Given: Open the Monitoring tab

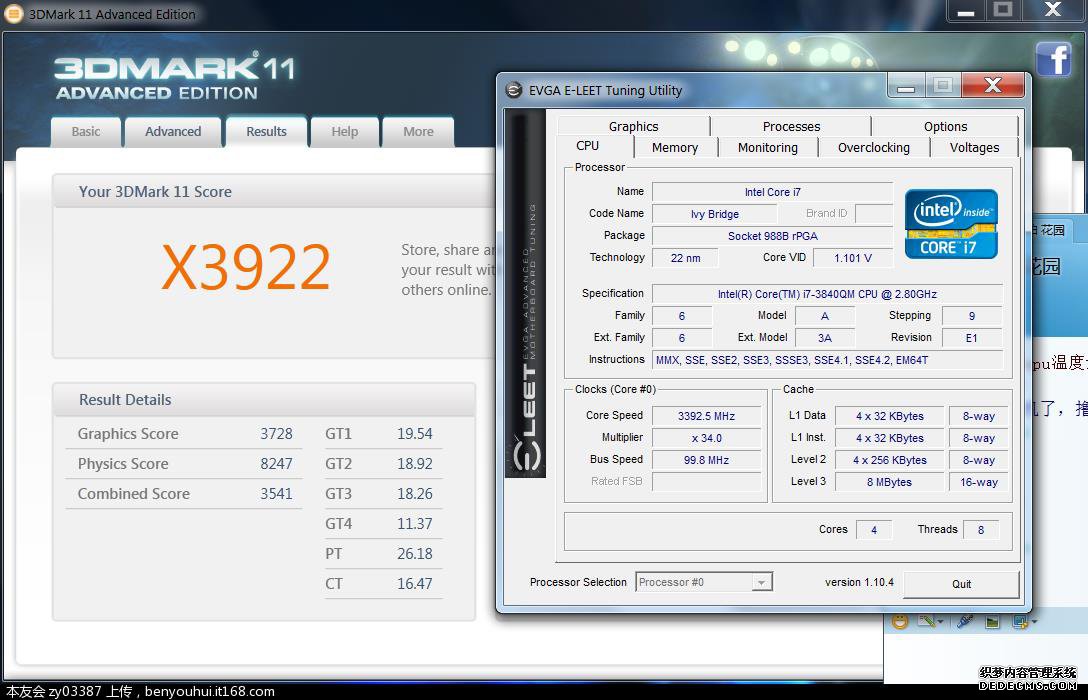Looking at the screenshot, I should [x=767, y=147].
